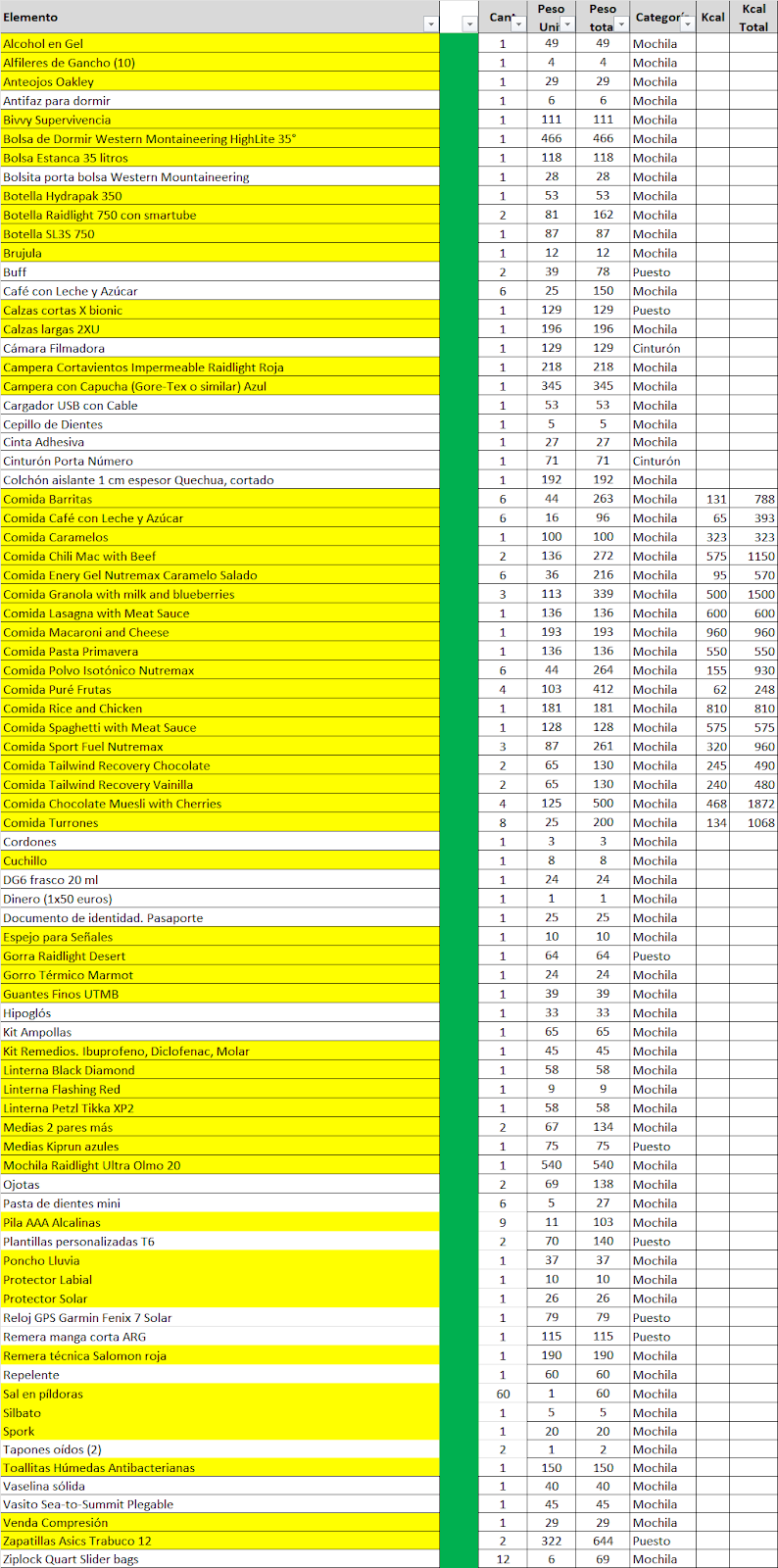Viewport: 778px width, 1568px height.
Task: Select Kcal Total 1150 in Chili Mac row
Action: point(754,556)
